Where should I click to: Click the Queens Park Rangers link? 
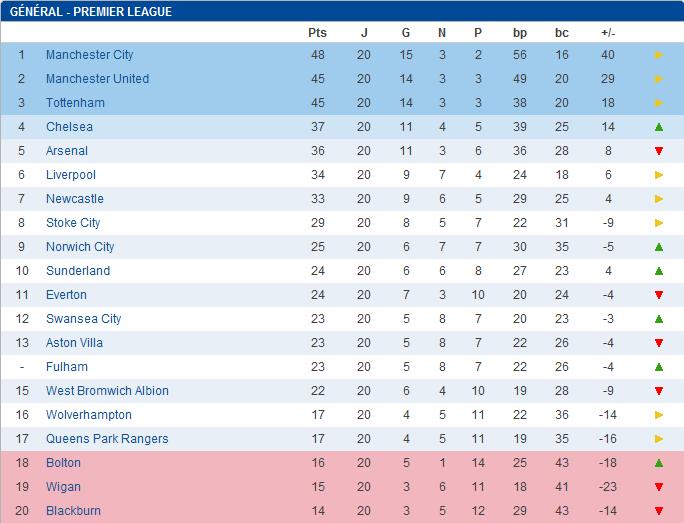click(x=107, y=439)
